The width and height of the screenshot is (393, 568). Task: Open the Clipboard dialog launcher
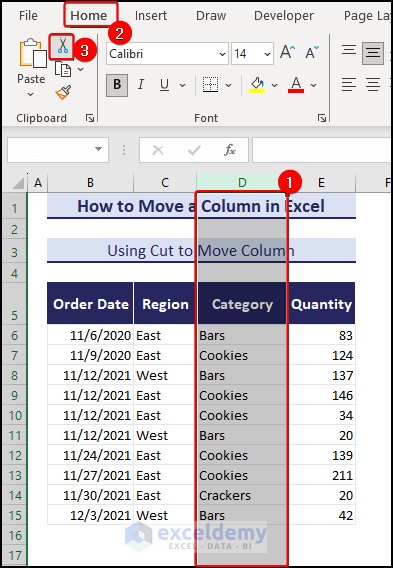pyautogui.click(x=90, y=118)
